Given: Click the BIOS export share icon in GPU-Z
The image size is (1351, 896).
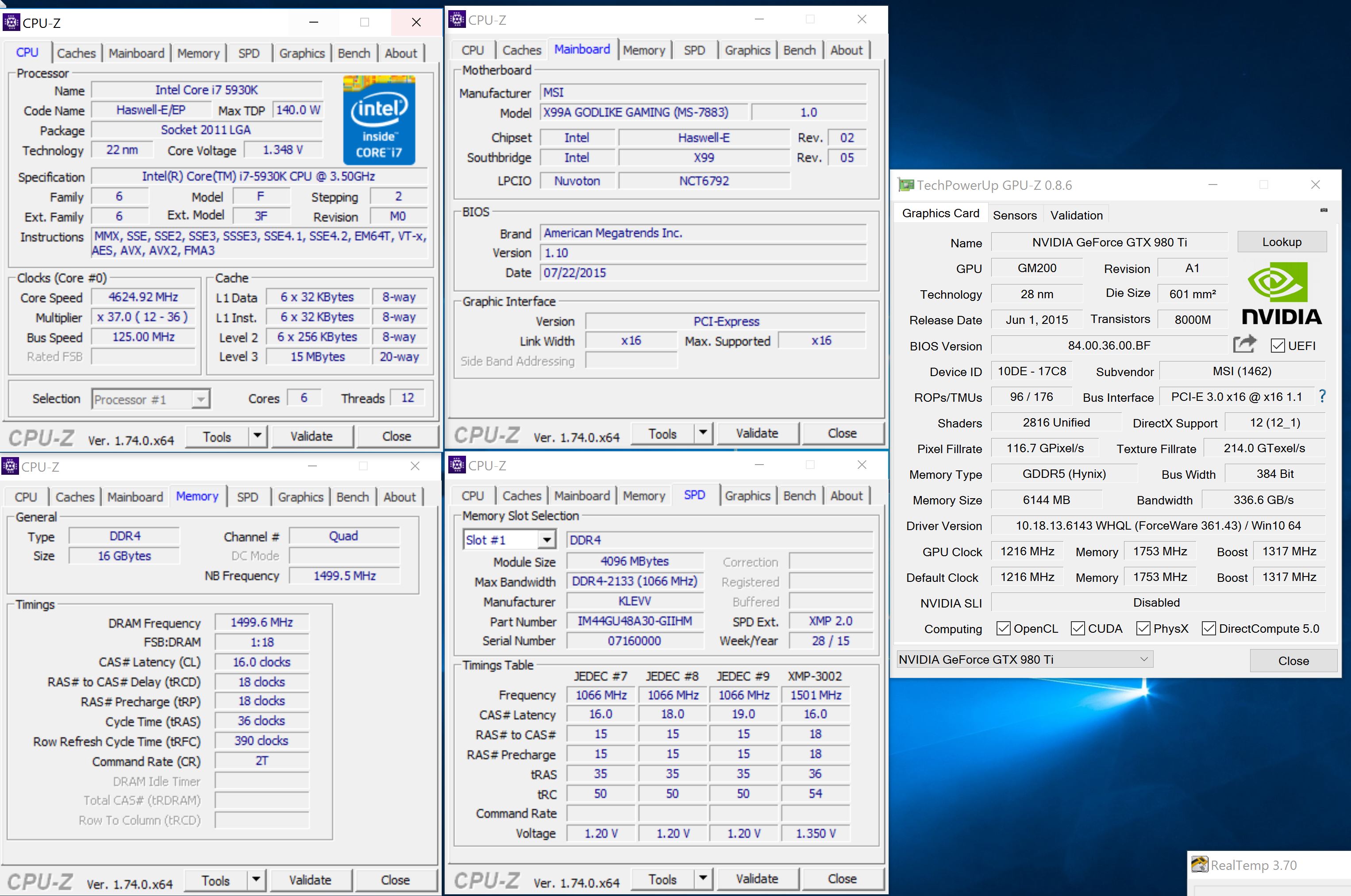Looking at the screenshot, I should (x=1245, y=345).
